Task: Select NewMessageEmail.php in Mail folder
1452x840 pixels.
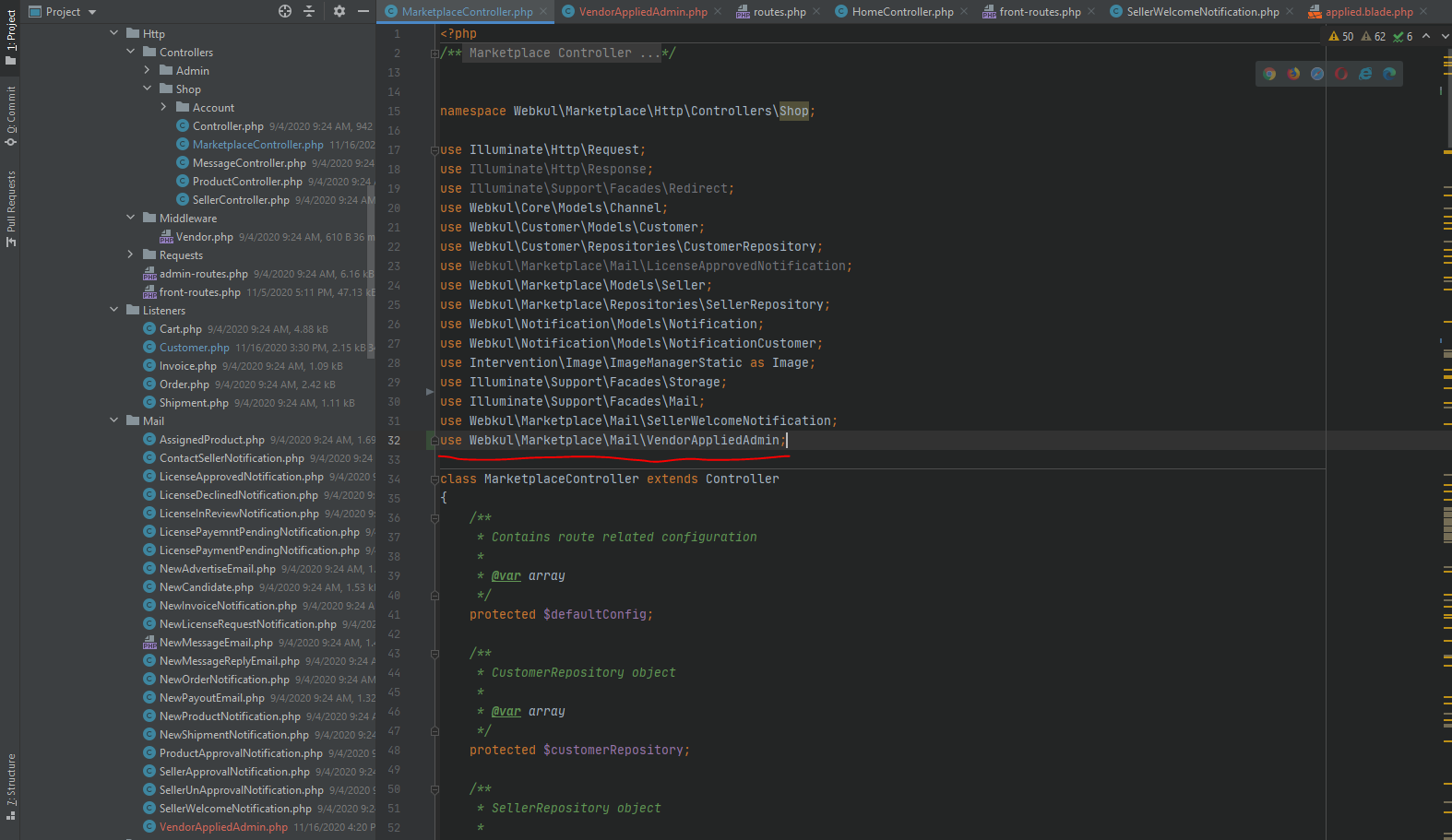Action: click(x=216, y=643)
